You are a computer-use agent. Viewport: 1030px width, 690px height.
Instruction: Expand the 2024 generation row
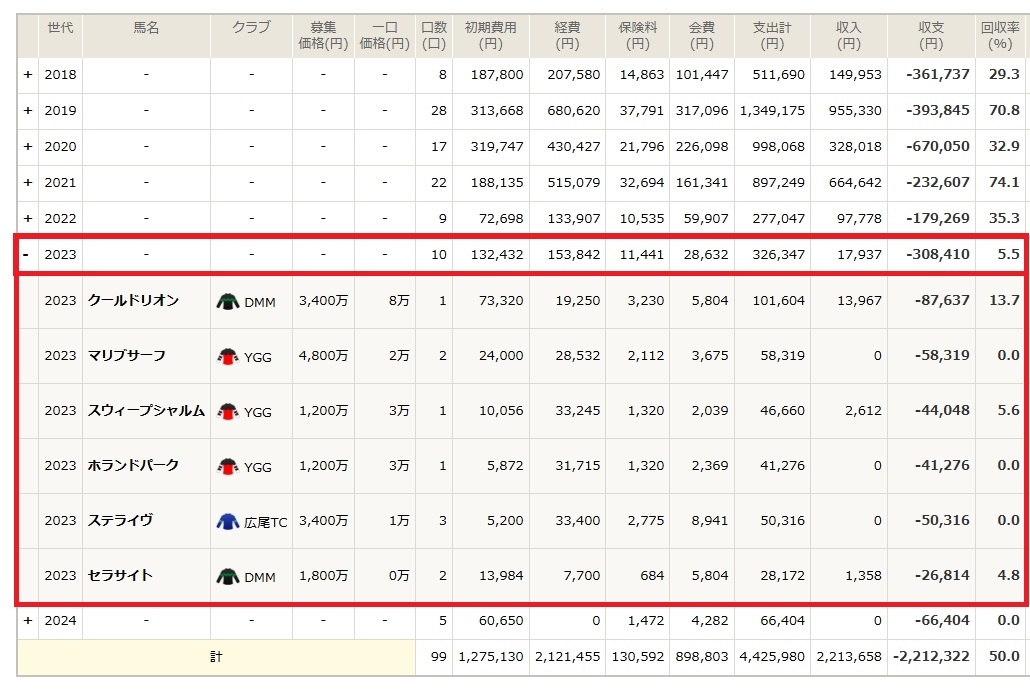(28, 621)
